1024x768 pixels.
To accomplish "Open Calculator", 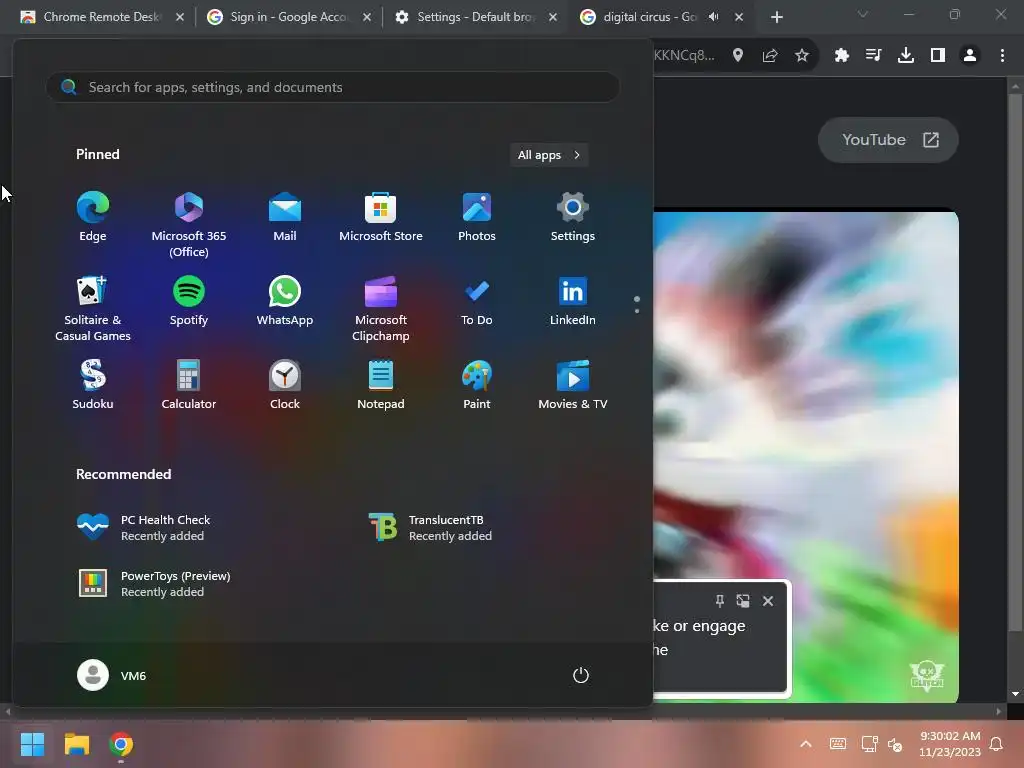I will click(189, 385).
